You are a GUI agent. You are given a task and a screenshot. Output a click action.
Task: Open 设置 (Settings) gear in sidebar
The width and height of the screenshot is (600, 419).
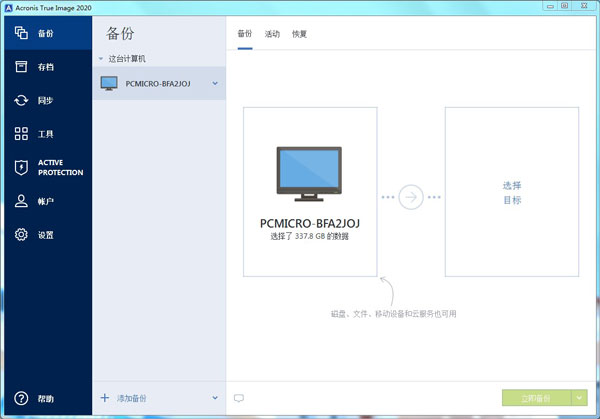(x=45, y=235)
